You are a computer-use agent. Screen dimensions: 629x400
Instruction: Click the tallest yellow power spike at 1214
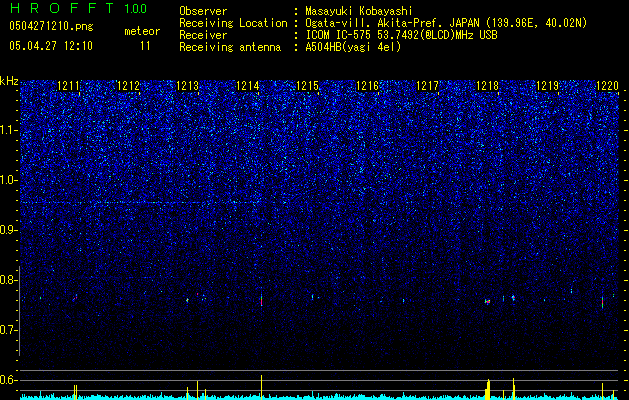pyautogui.click(x=262, y=387)
